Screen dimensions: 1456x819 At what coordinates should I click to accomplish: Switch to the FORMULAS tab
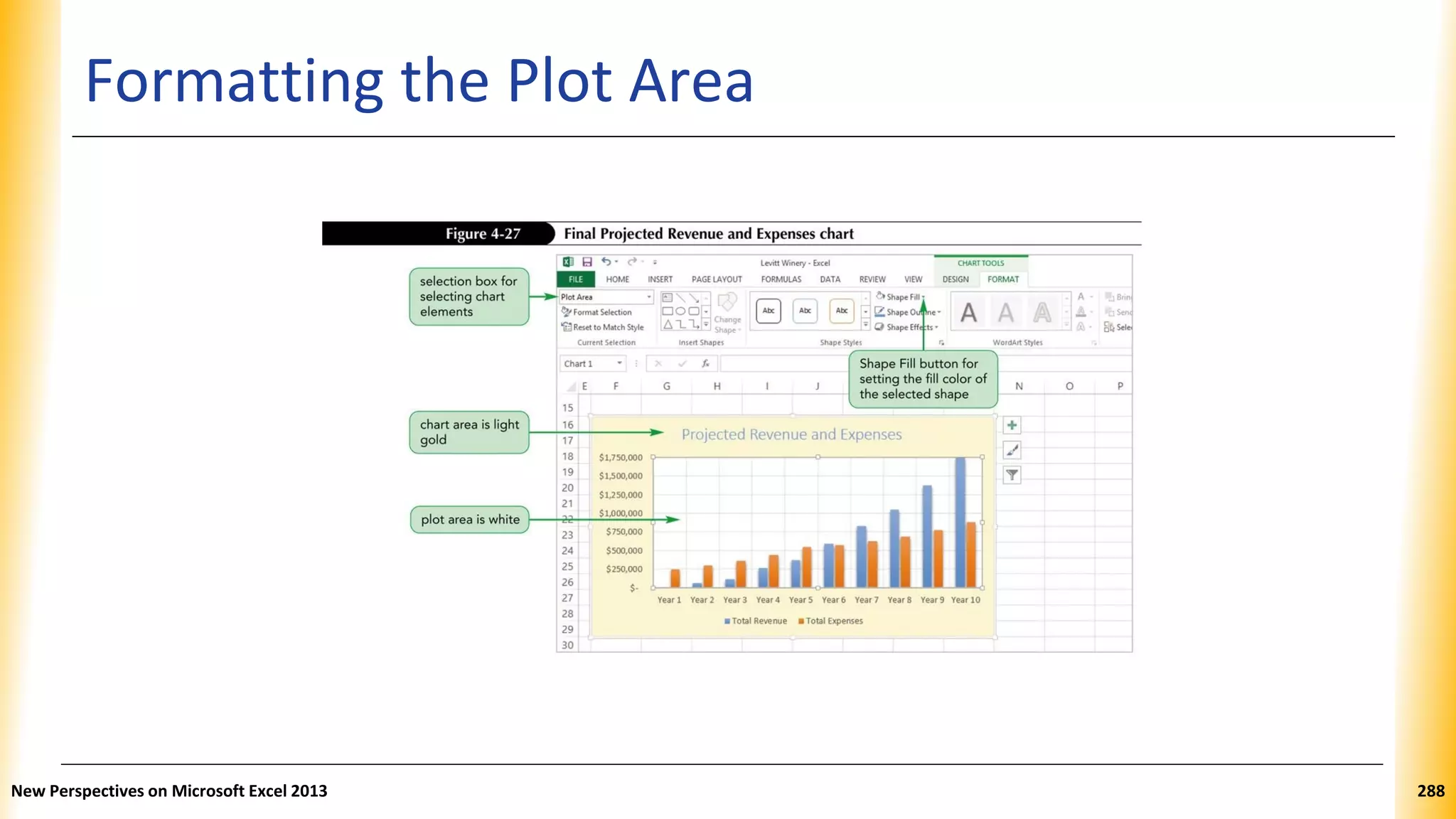(x=781, y=279)
